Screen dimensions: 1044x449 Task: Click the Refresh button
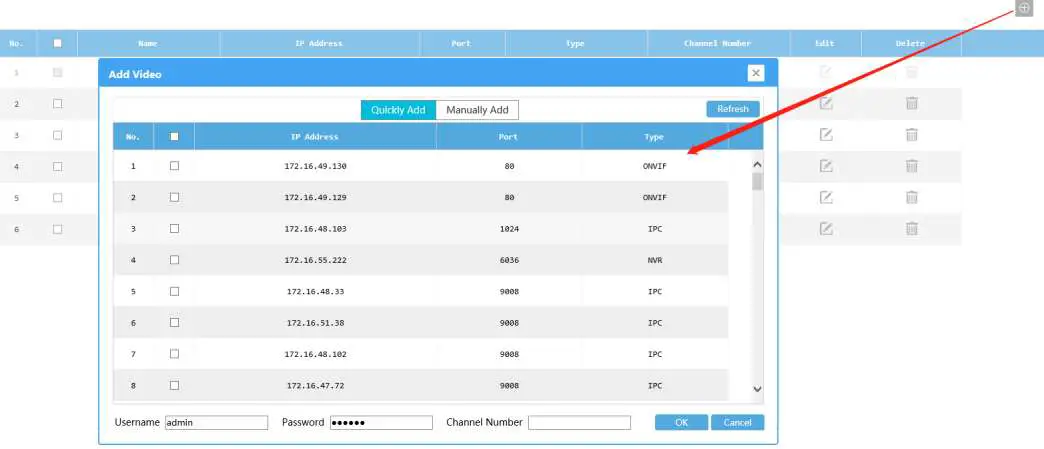click(732, 109)
